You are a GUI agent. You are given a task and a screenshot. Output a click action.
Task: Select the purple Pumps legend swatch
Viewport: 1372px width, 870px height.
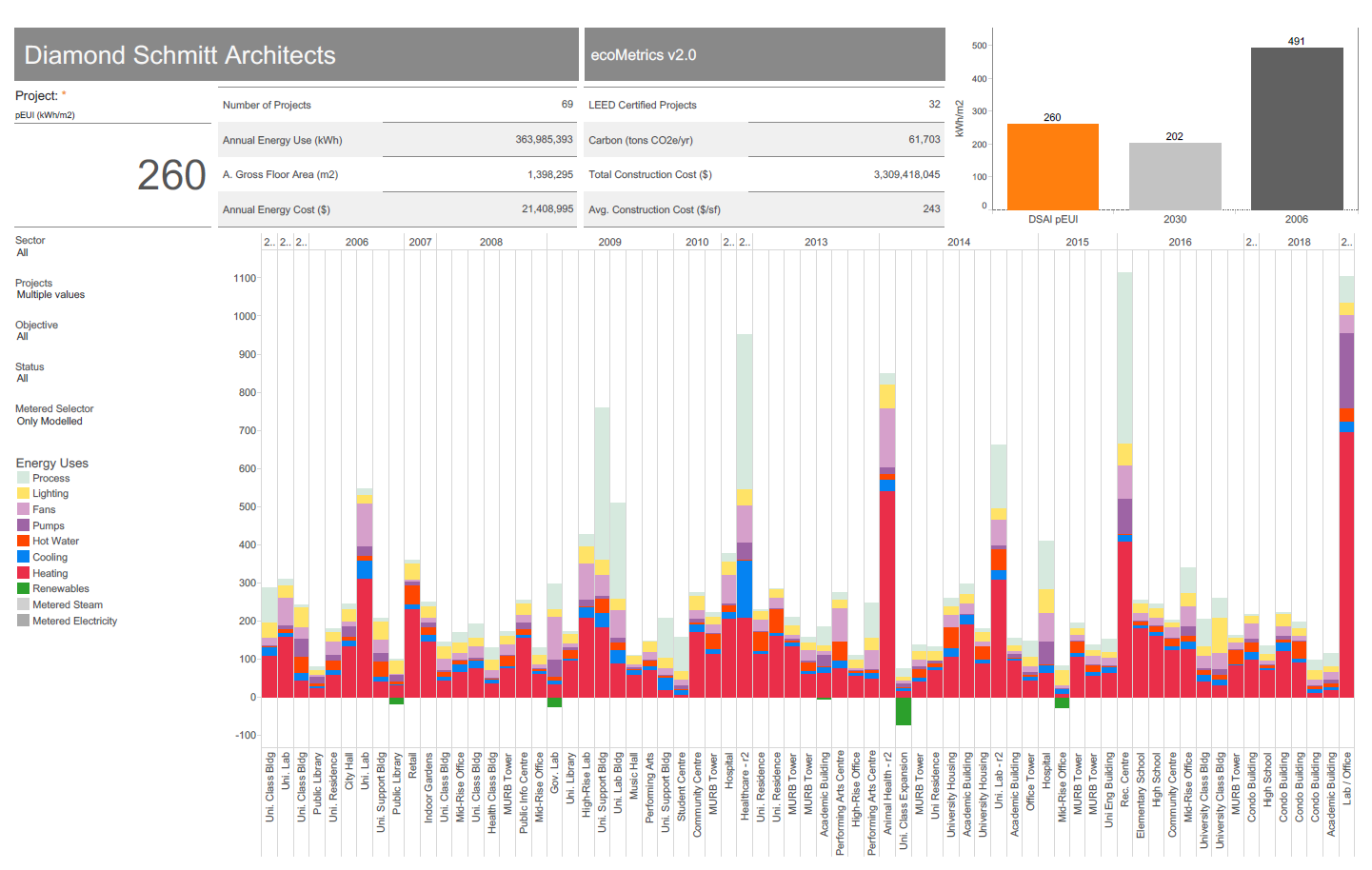23,525
